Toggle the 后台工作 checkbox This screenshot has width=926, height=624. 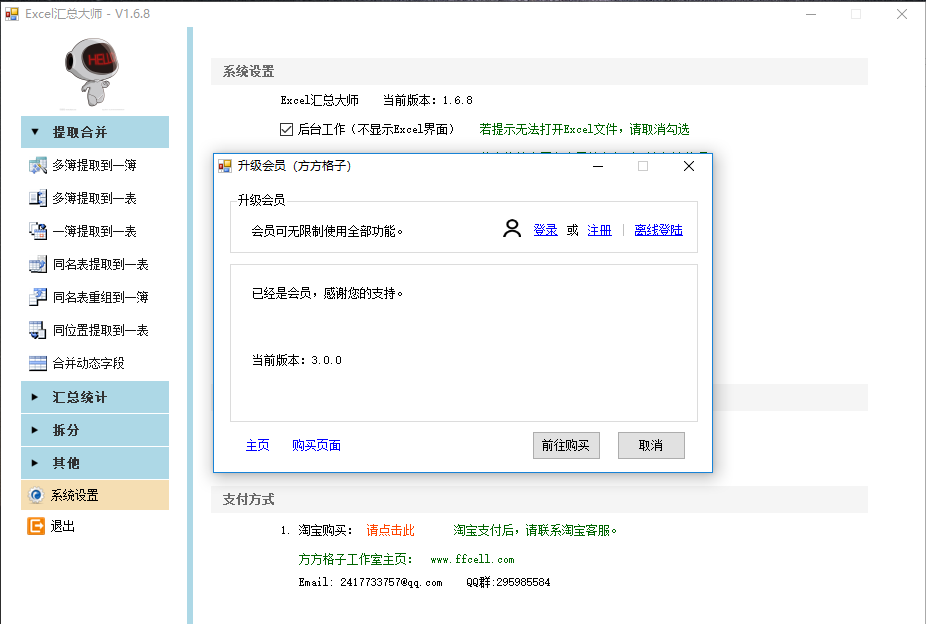click(286, 129)
